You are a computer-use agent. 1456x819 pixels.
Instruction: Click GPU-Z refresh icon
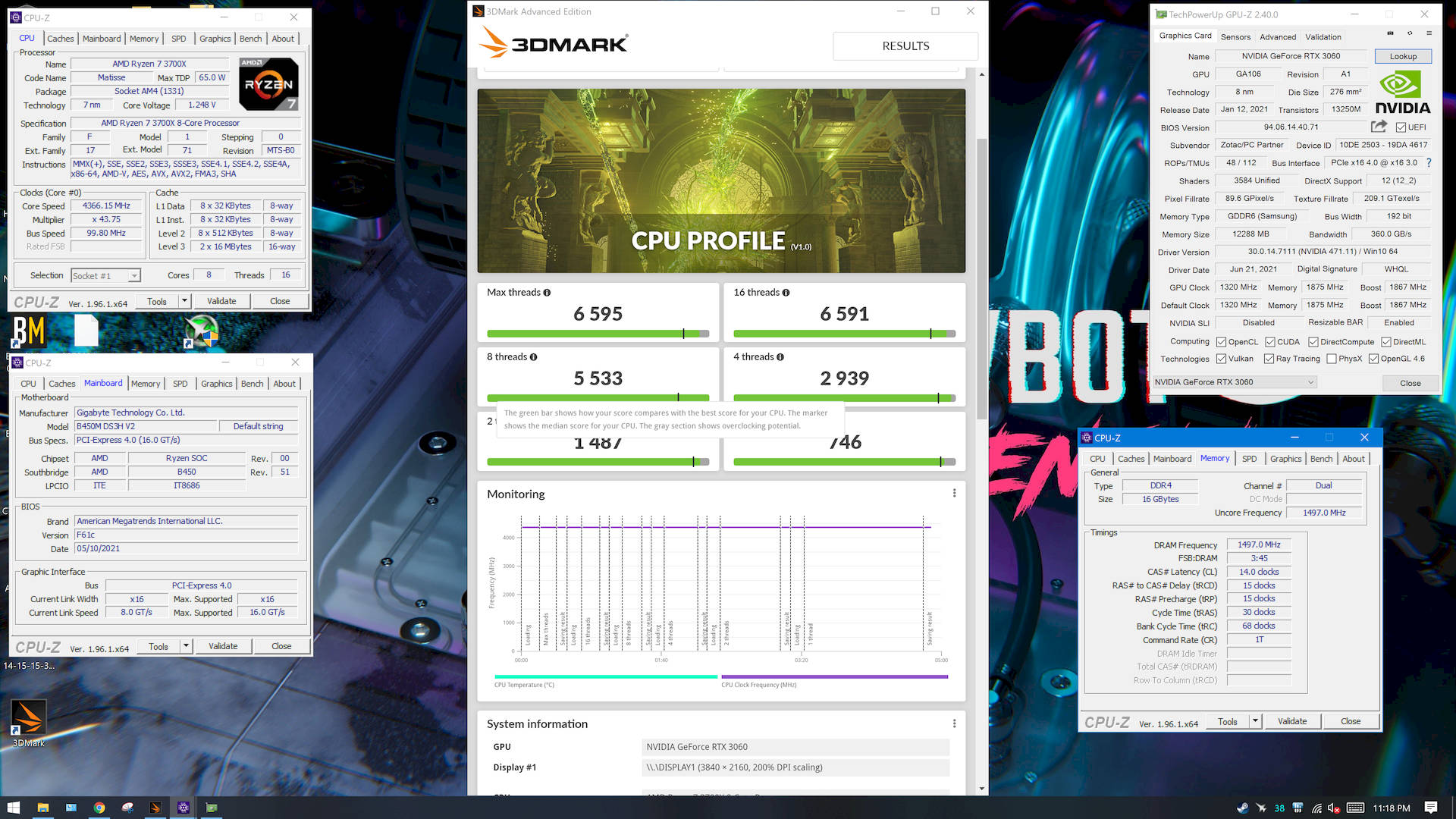(1410, 33)
